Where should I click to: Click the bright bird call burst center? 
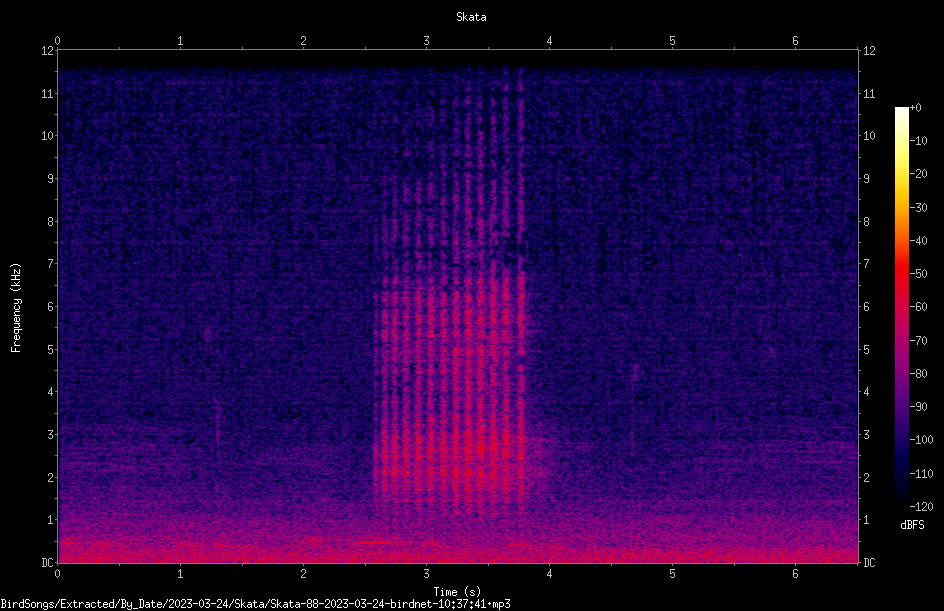pos(449,385)
